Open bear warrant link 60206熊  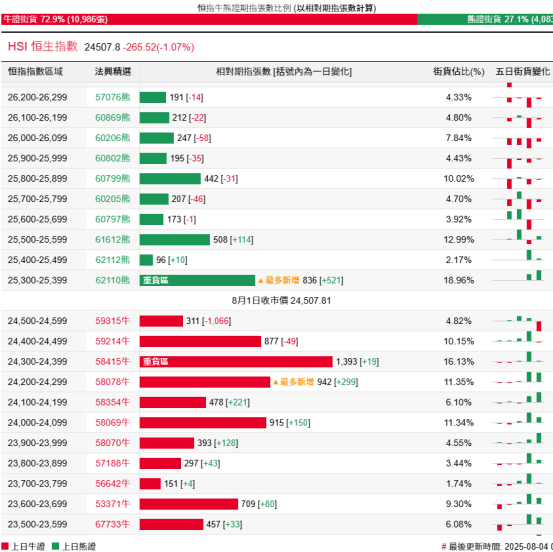(x=113, y=138)
